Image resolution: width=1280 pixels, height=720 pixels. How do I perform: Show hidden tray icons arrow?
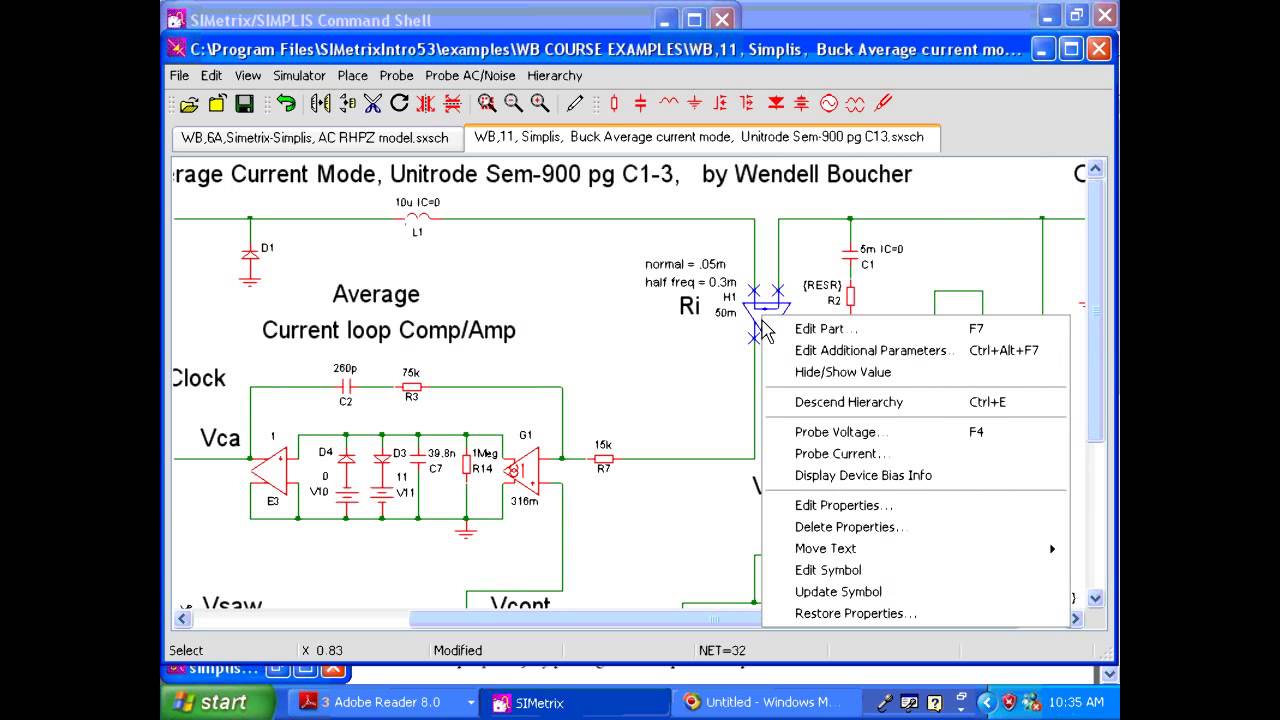tap(986, 702)
